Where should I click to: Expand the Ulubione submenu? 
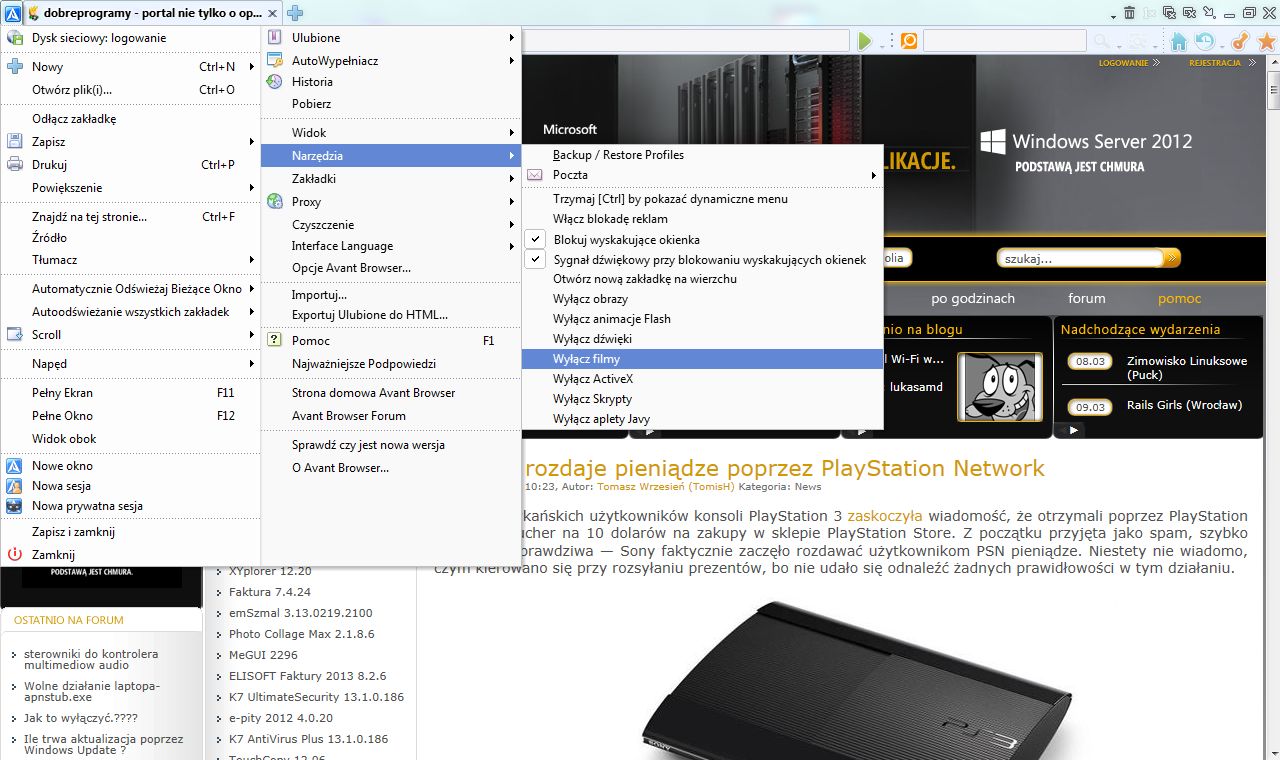coord(391,38)
